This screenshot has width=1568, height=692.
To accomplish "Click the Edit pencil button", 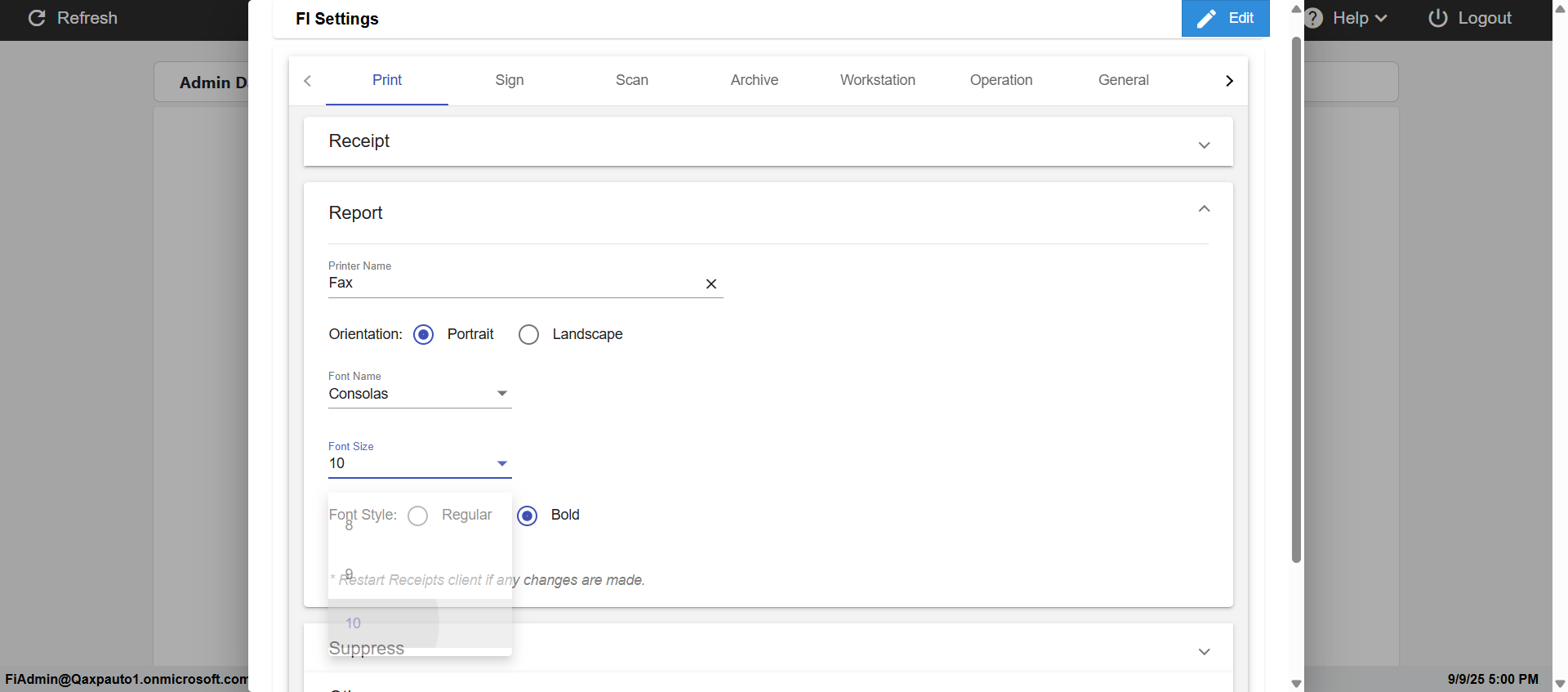I will click(x=1225, y=18).
